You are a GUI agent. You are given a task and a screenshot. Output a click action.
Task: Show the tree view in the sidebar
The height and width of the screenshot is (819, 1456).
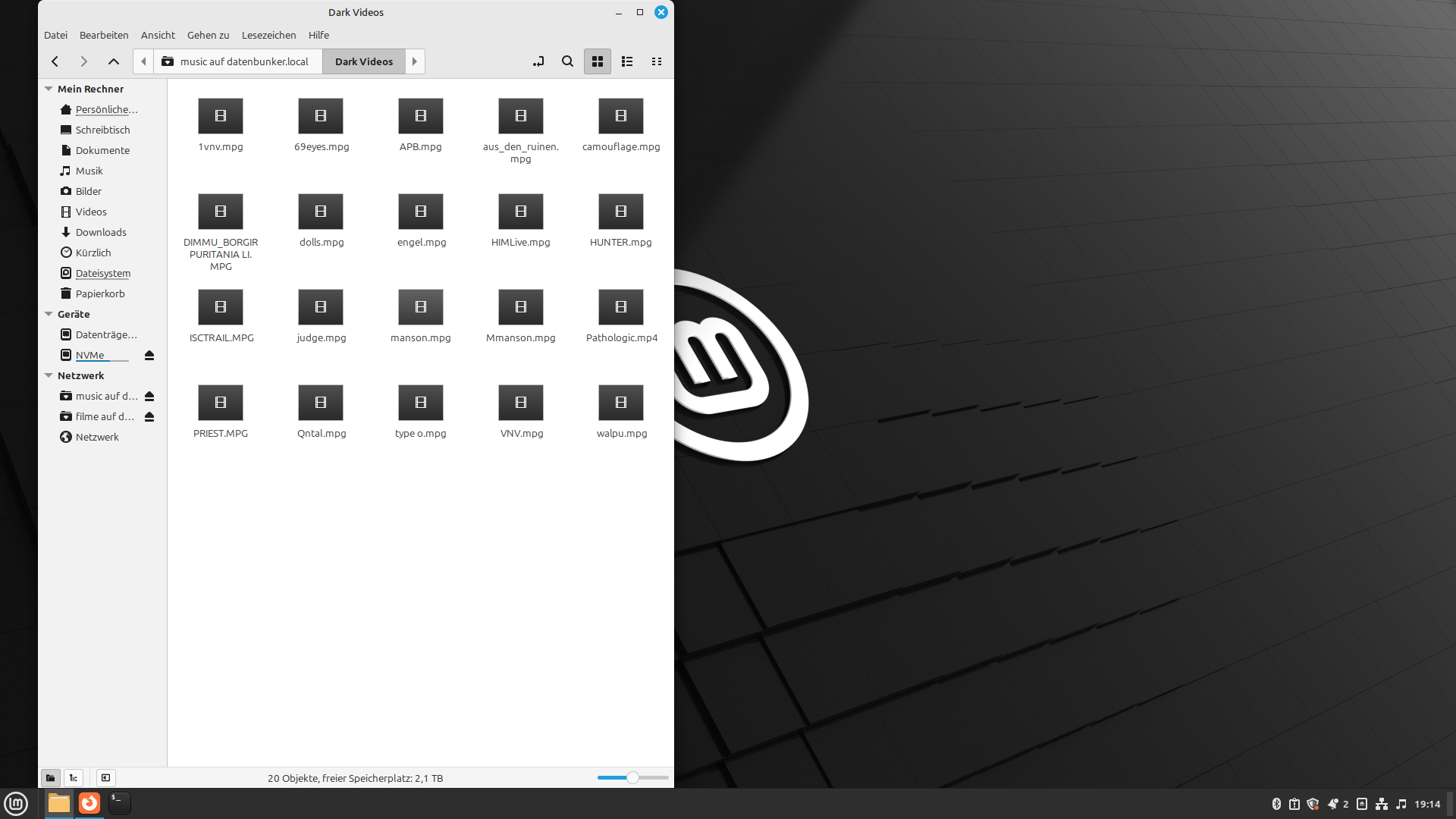(74, 777)
